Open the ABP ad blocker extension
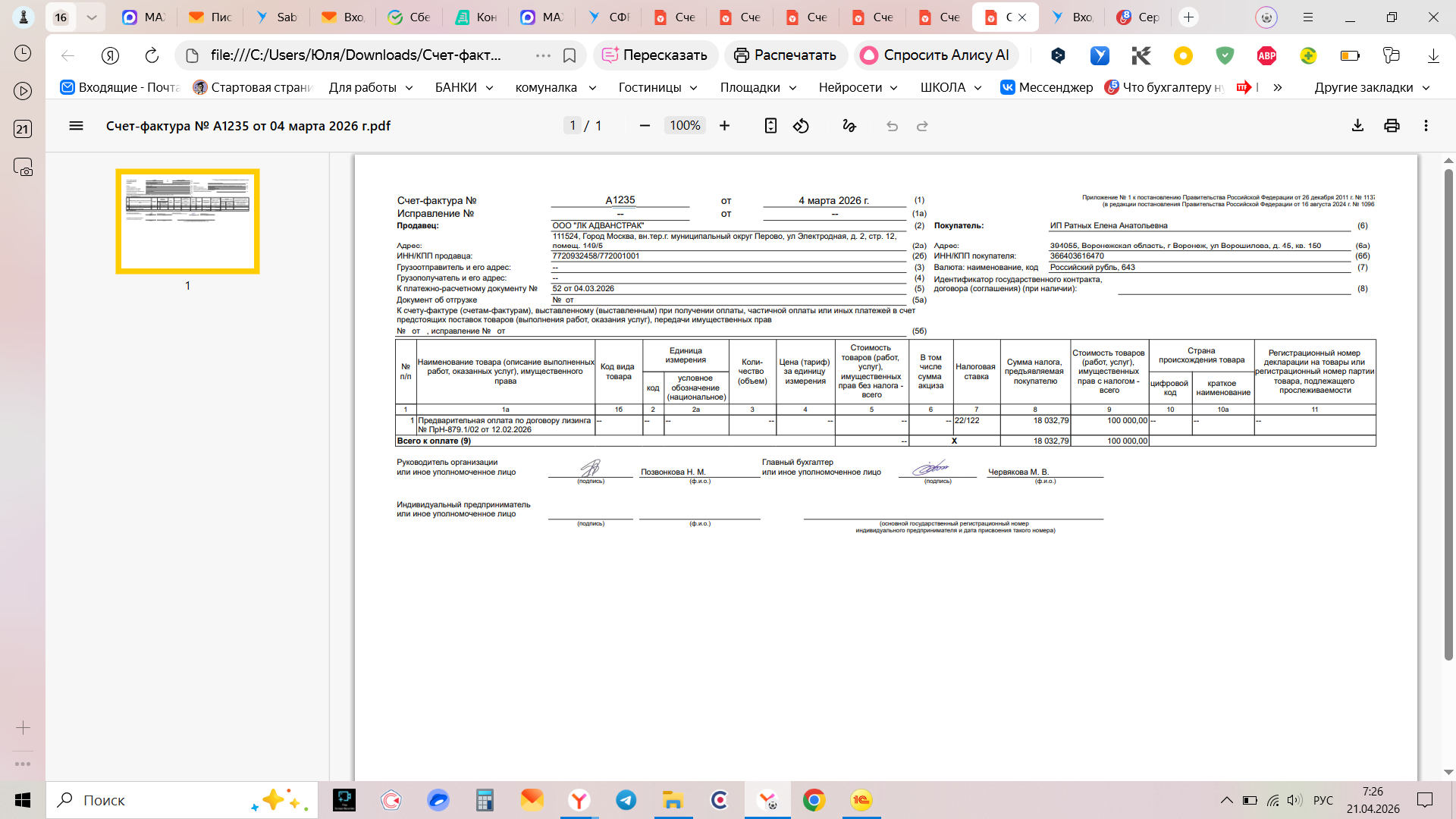Image resolution: width=1456 pixels, height=819 pixels. point(1266,55)
